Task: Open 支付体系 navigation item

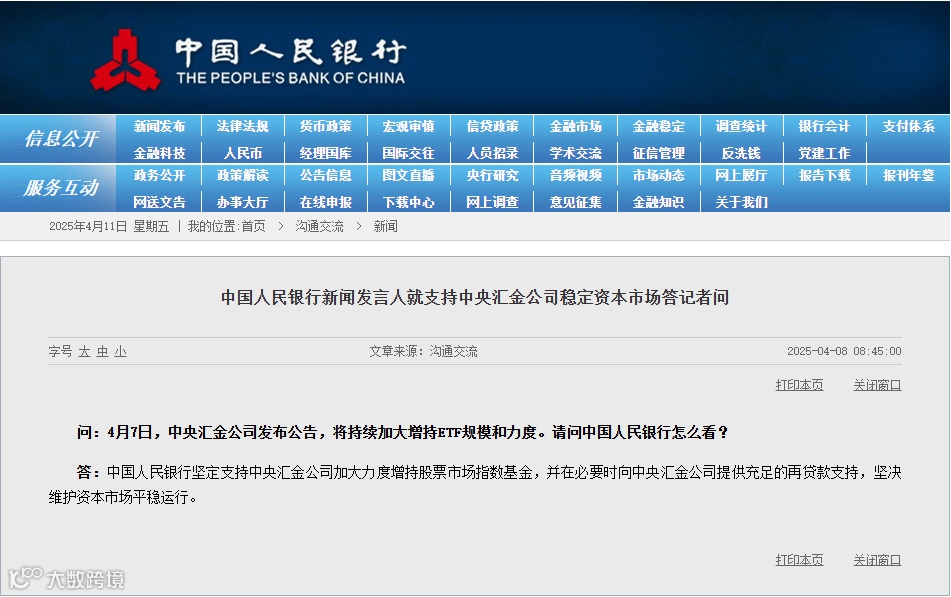Action: click(x=909, y=126)
